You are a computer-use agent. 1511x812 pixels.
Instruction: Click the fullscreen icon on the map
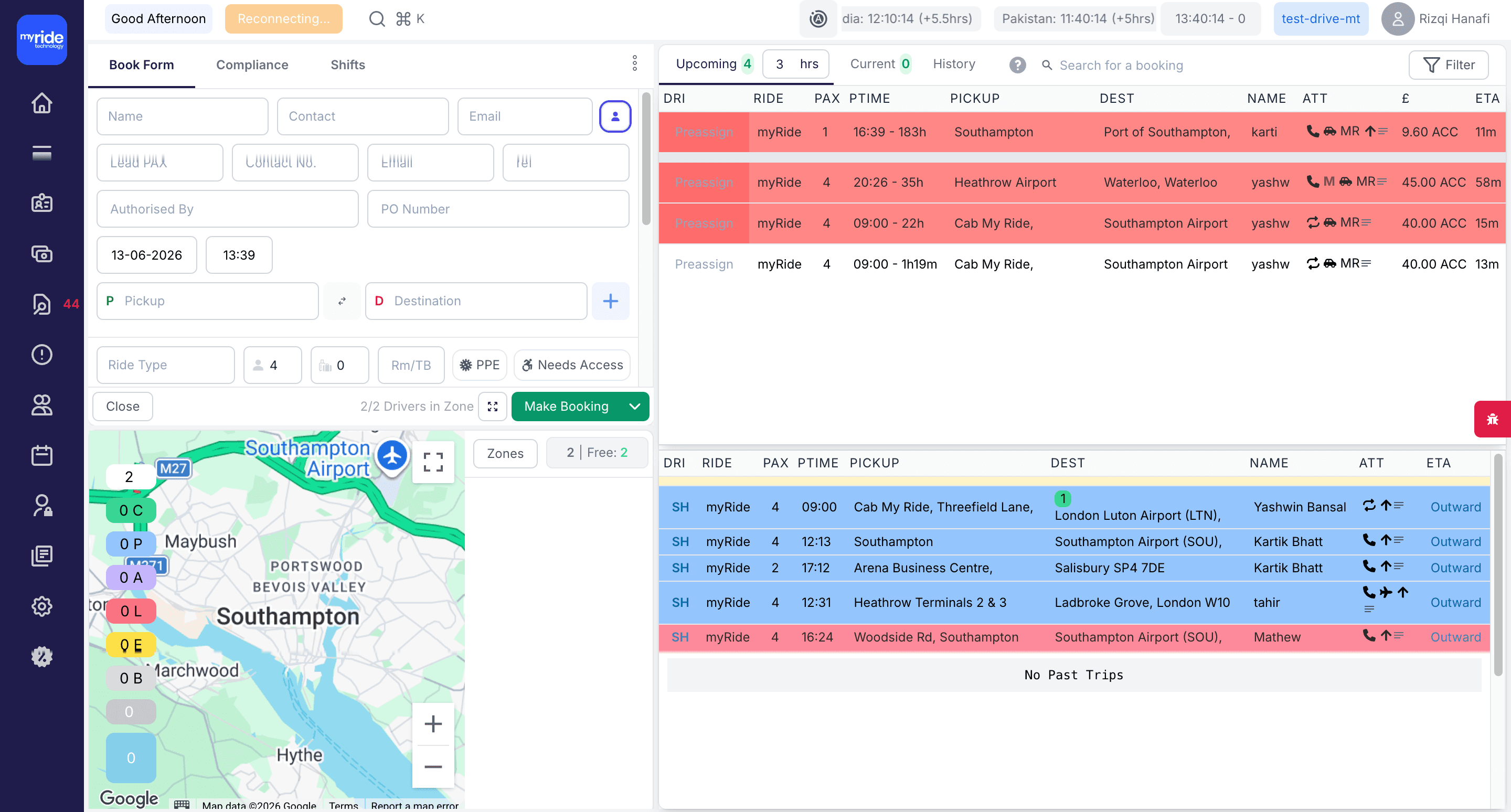coord(433,462)
